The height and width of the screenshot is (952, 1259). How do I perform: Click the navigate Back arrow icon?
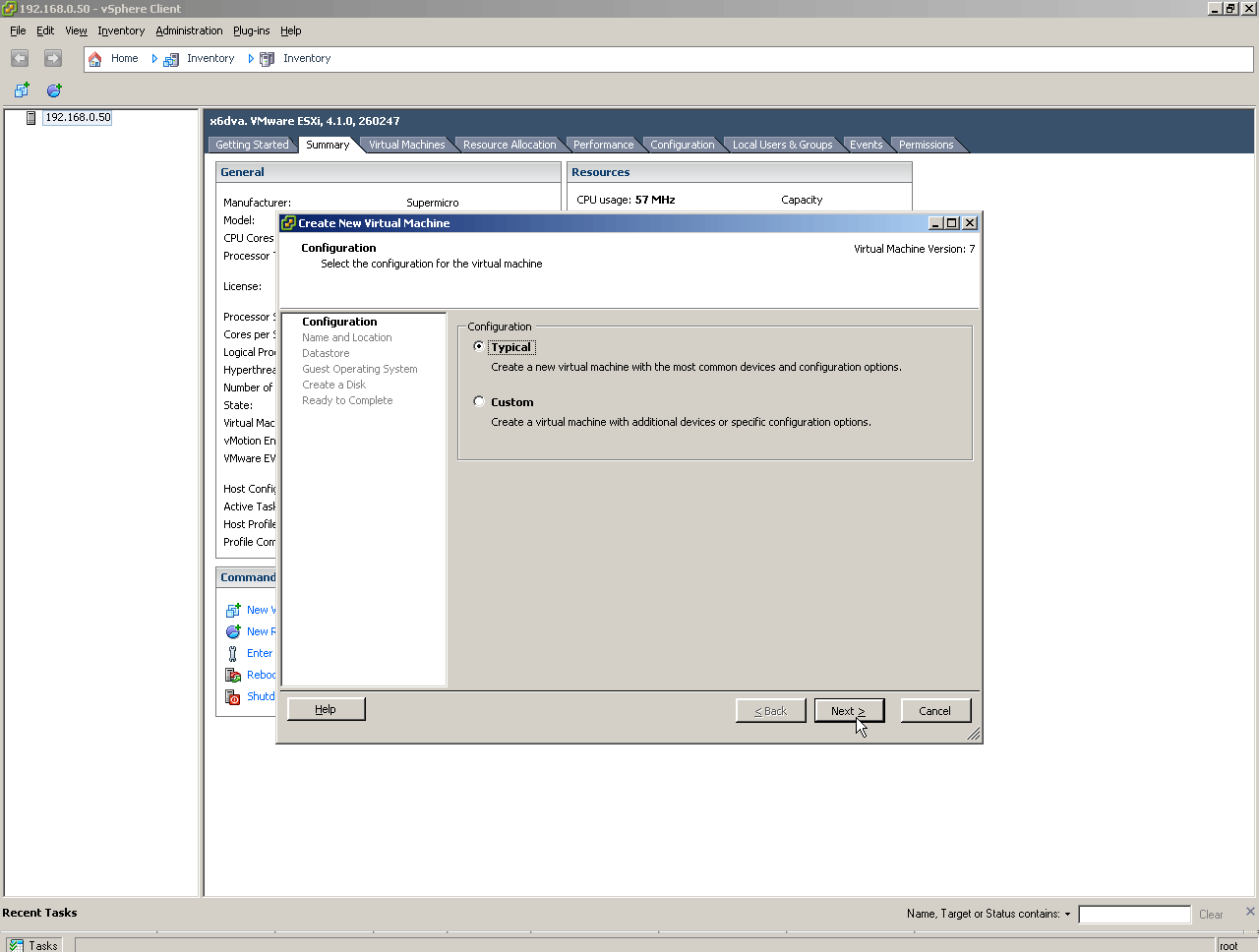(x=20, y=58)
